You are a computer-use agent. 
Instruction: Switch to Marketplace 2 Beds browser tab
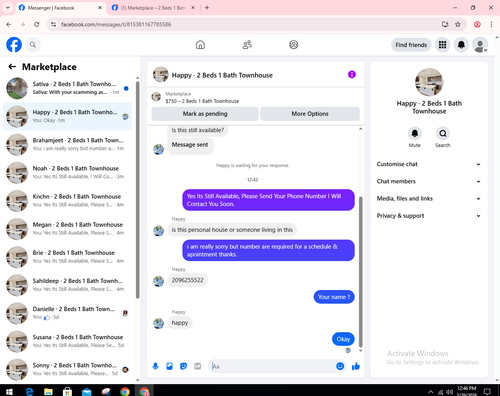click(153, 8)
